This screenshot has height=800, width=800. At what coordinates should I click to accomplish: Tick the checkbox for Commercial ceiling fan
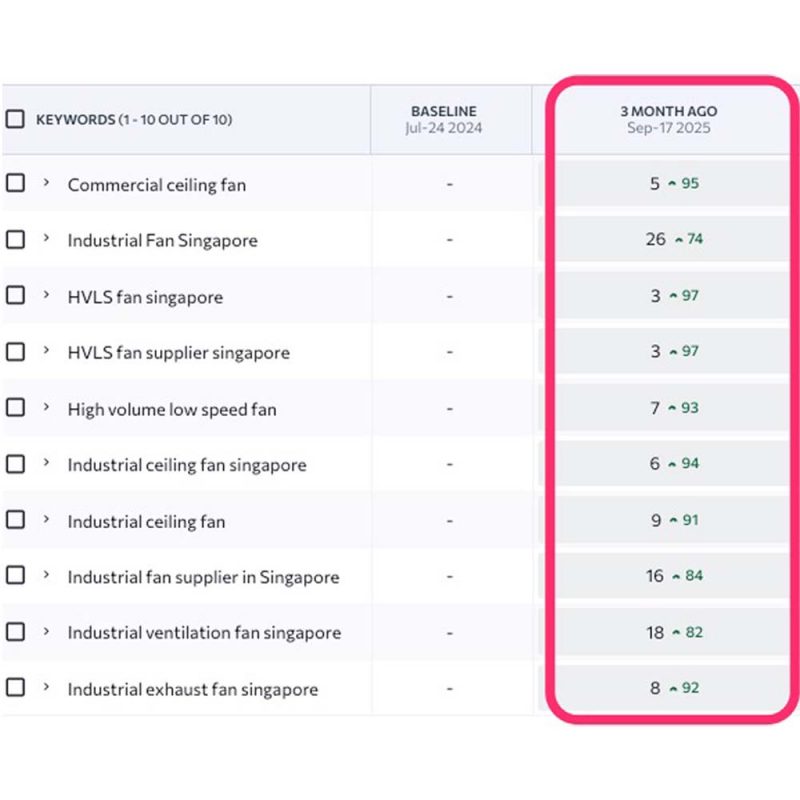[15, 184]
